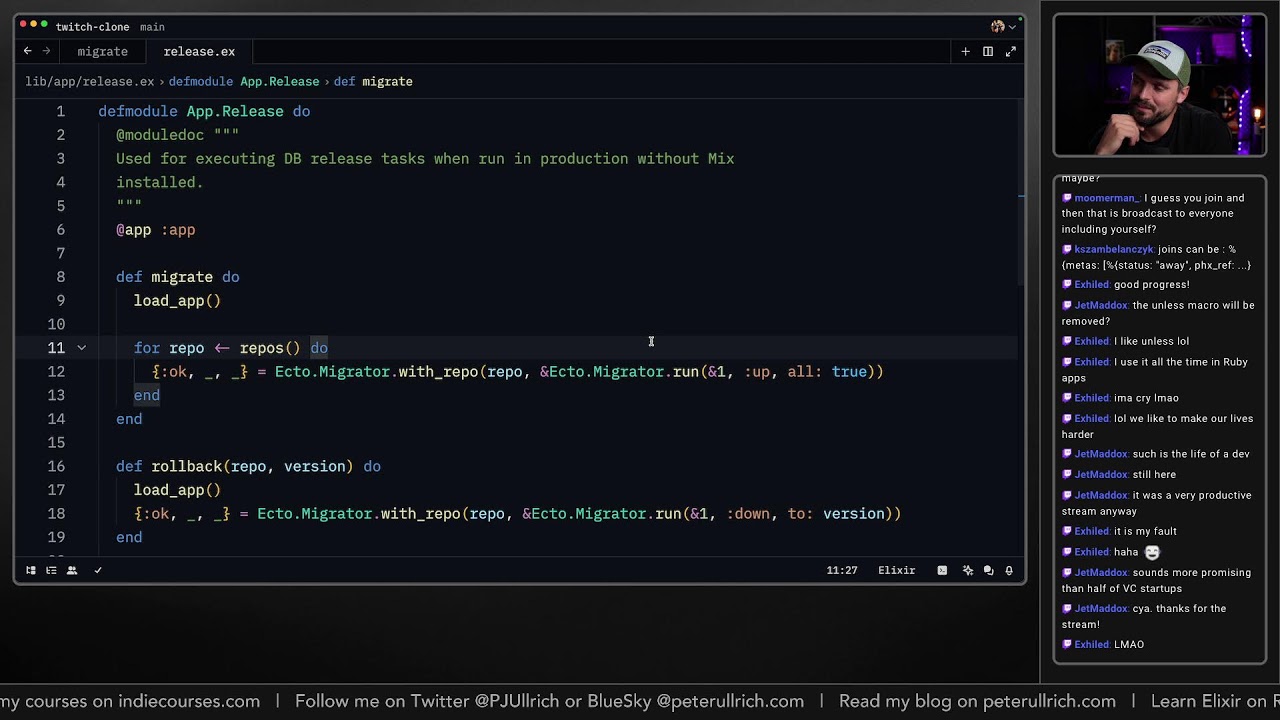Viewport: 1280px width, 720px height.
Task: Click the main branch name in title bar
Action: (x=152, y=27)
